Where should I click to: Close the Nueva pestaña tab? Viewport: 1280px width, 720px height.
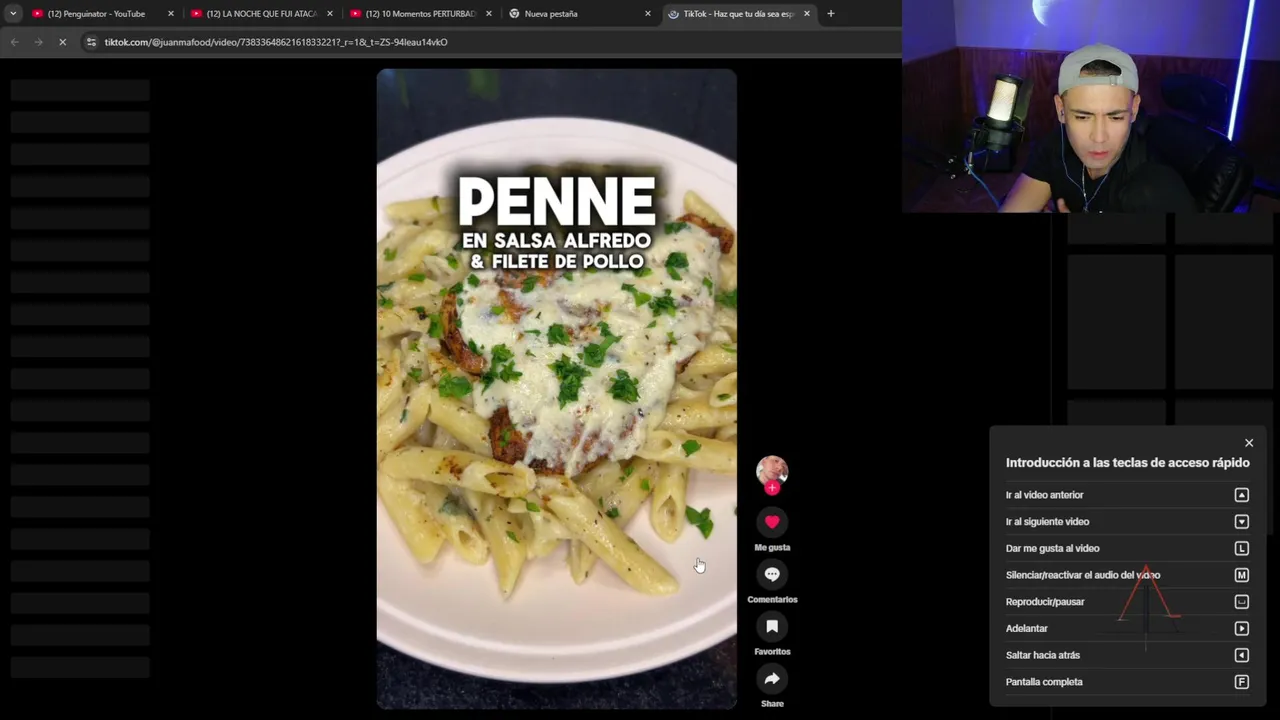pos(648,14)
